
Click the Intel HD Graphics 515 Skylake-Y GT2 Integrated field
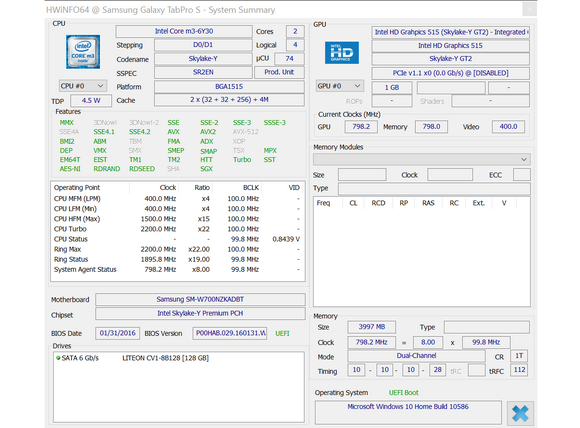point(451,32)
